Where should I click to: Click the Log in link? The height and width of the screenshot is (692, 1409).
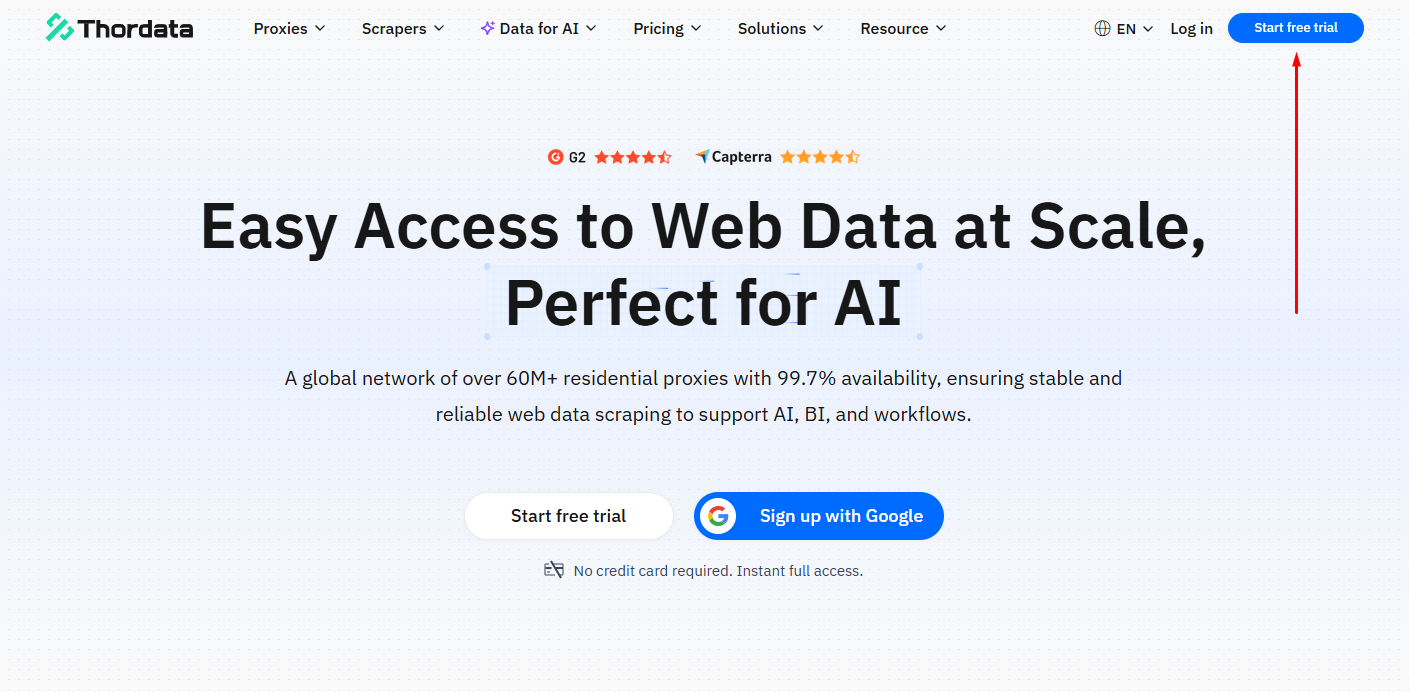tap(1191, 28)
